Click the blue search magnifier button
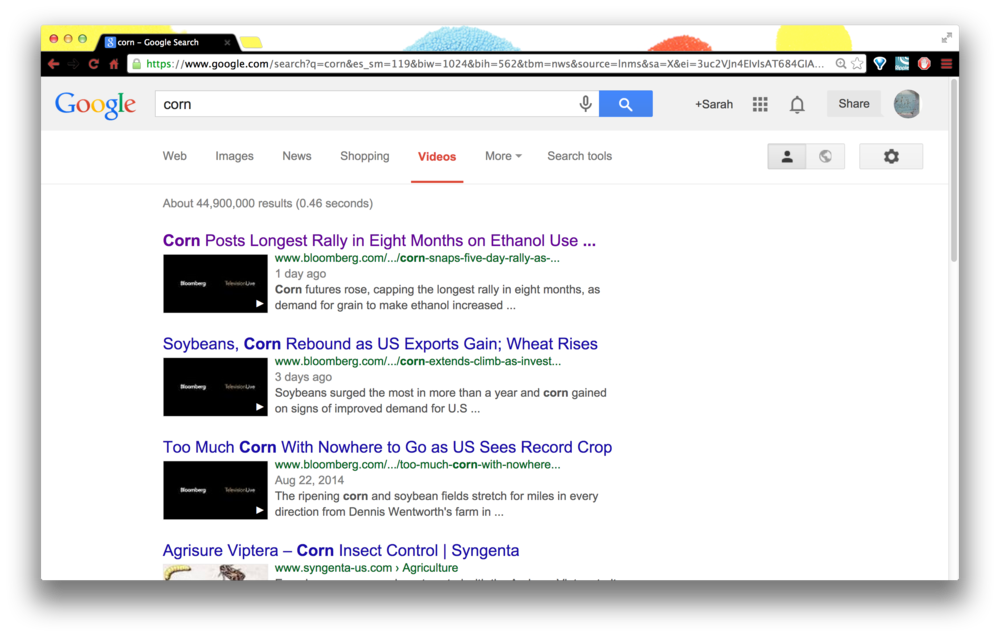This screenshot has width=1000, height=637. 626,104
